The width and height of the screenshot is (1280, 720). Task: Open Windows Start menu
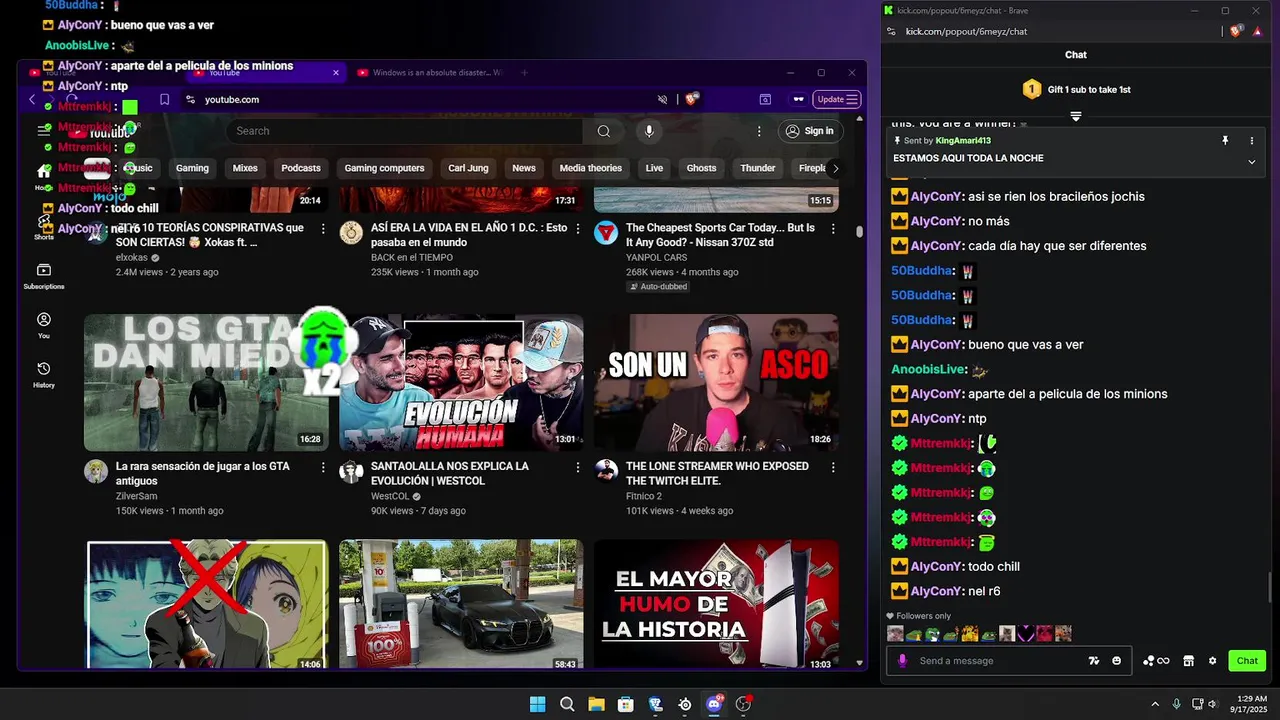[537, 704]
